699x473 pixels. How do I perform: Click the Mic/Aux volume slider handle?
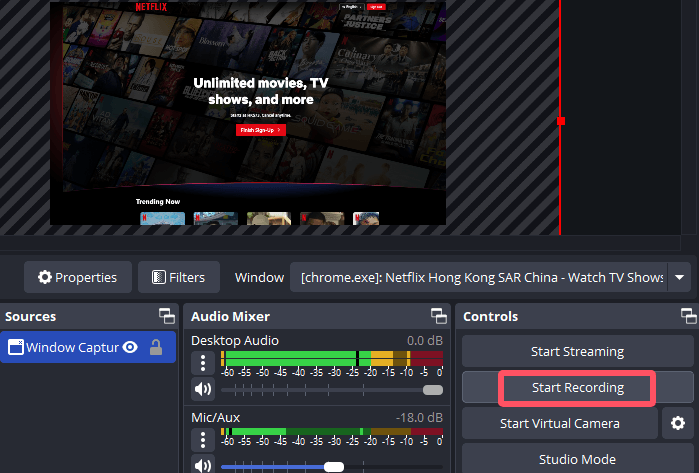(x=334, y=467)
